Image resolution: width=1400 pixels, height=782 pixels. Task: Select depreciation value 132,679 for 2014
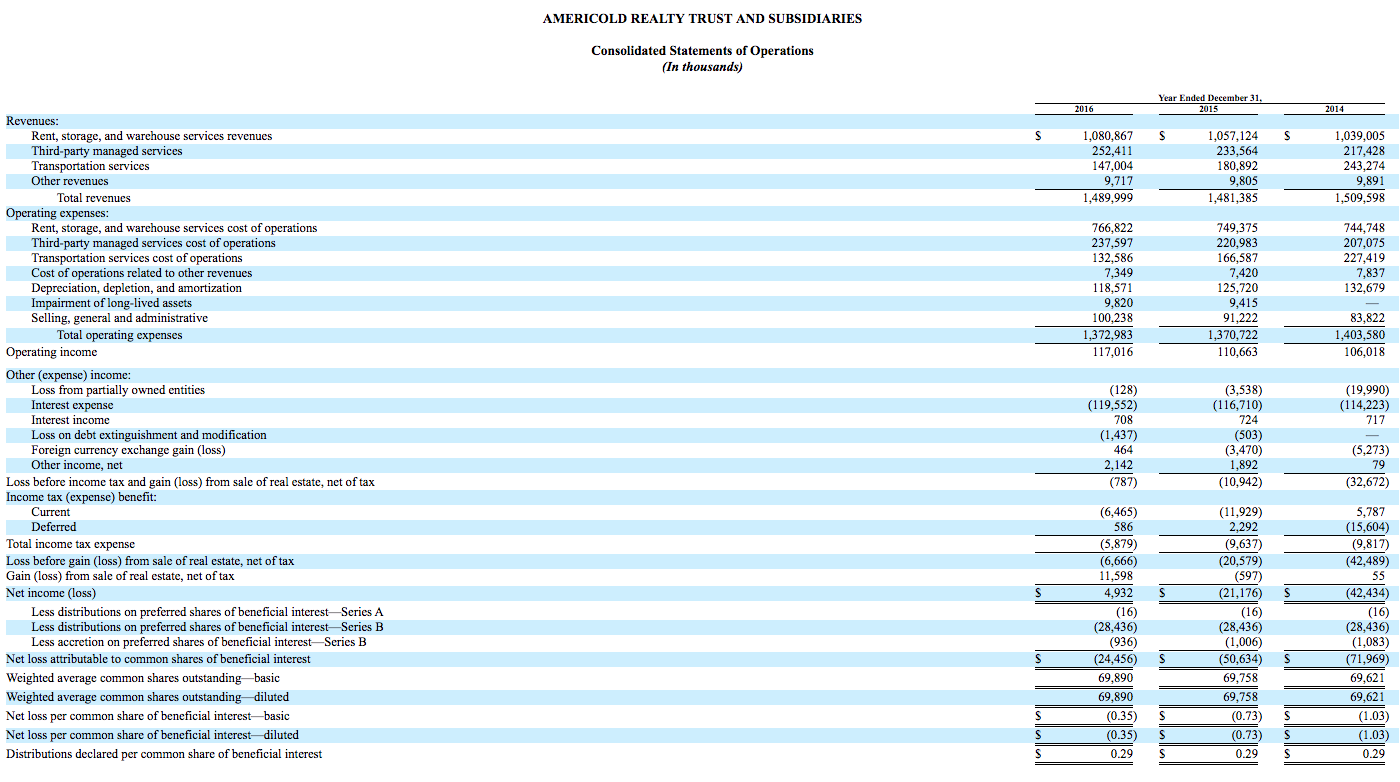1364,288
